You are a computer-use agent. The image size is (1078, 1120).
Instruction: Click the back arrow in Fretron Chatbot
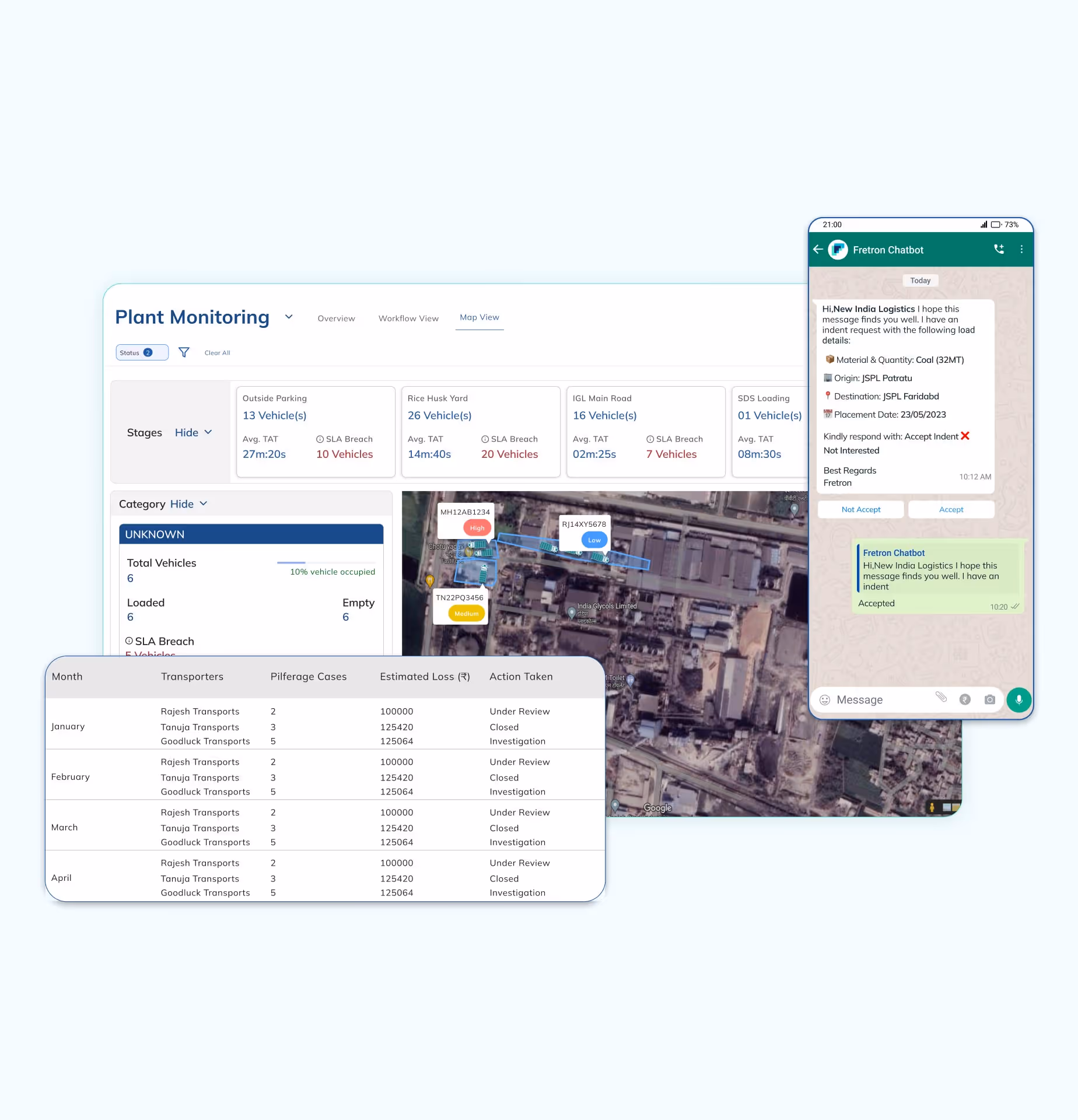click(x=818, y=250)
